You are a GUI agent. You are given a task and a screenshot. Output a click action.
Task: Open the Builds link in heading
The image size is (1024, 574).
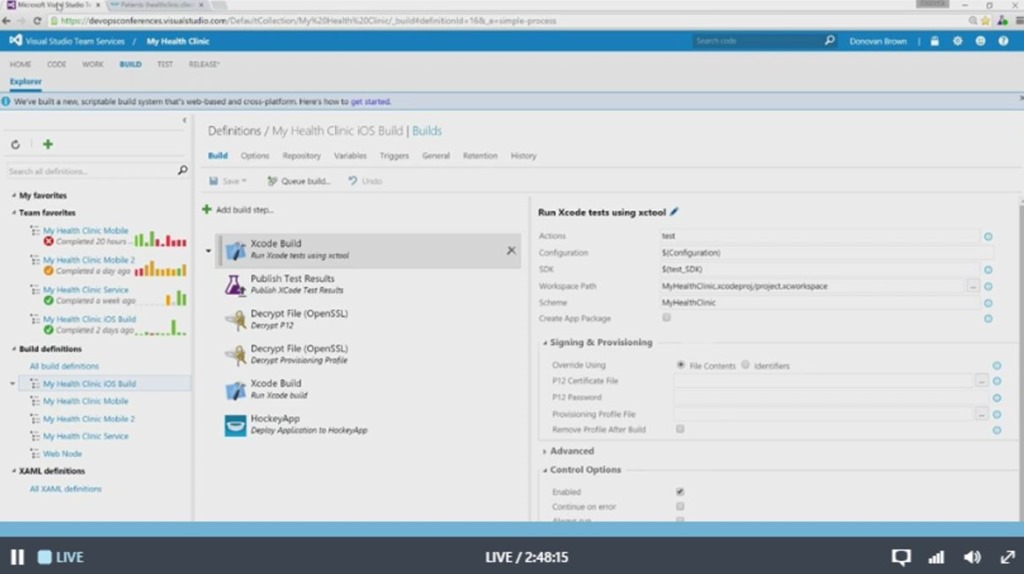426,131
